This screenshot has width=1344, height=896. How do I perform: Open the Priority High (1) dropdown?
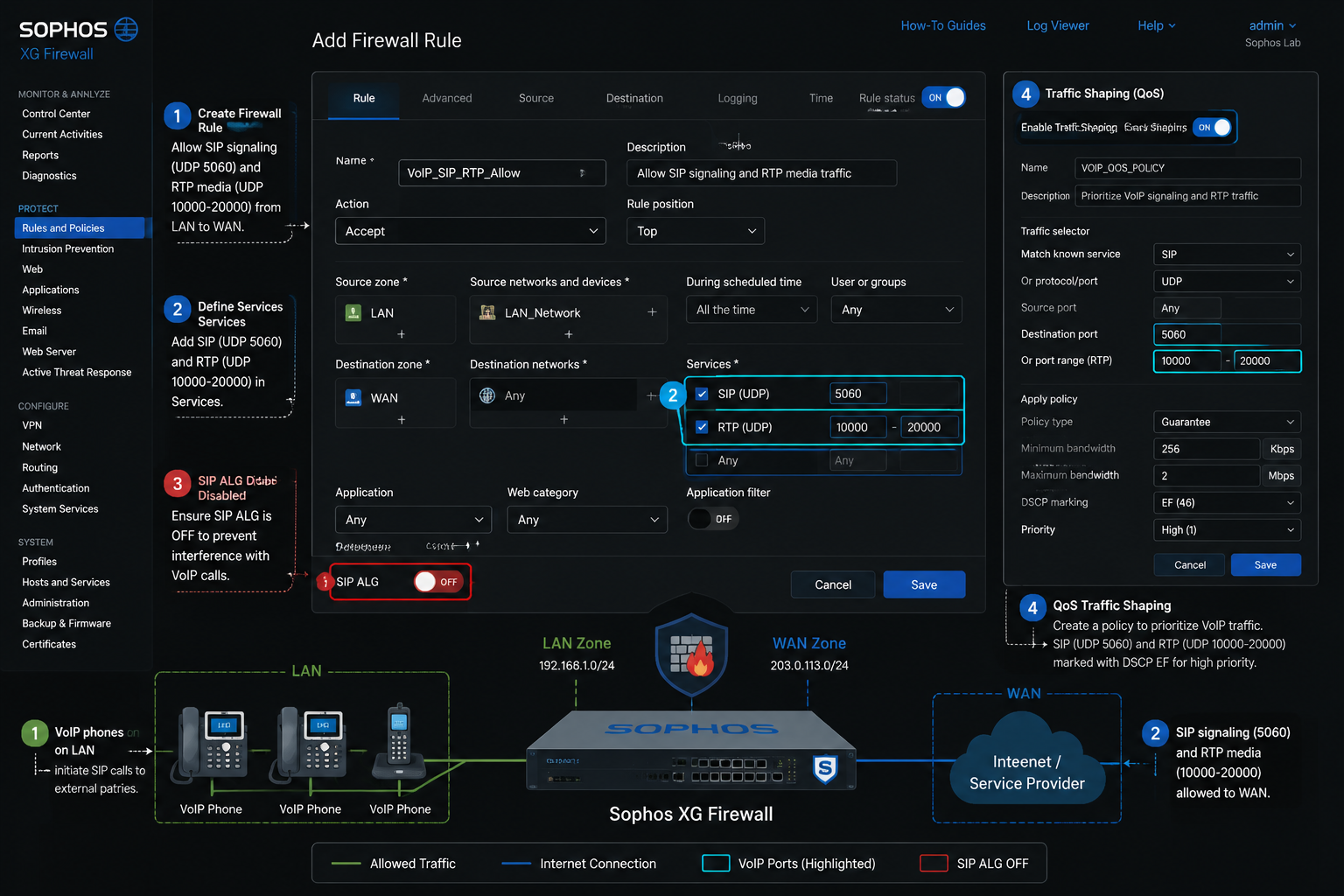(1227, 530)
